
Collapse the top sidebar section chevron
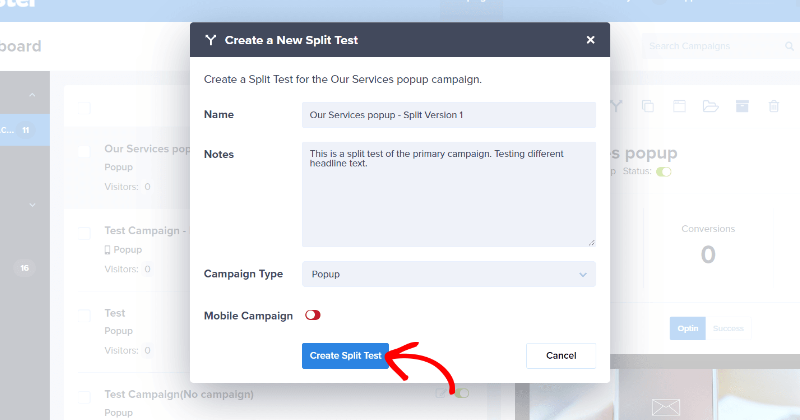pos(31,95)
